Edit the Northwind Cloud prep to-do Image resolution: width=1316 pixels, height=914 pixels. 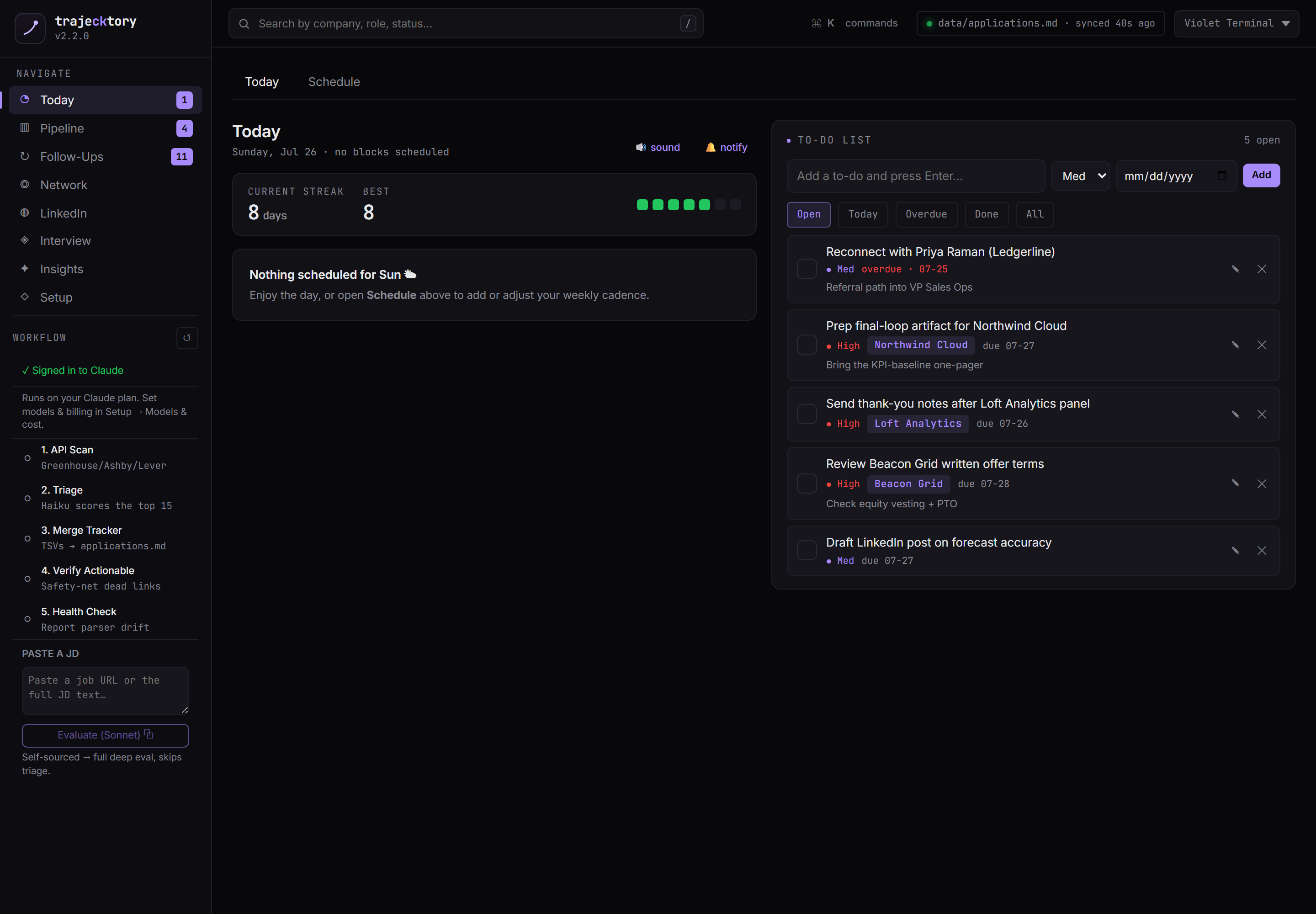point(1235,345)
